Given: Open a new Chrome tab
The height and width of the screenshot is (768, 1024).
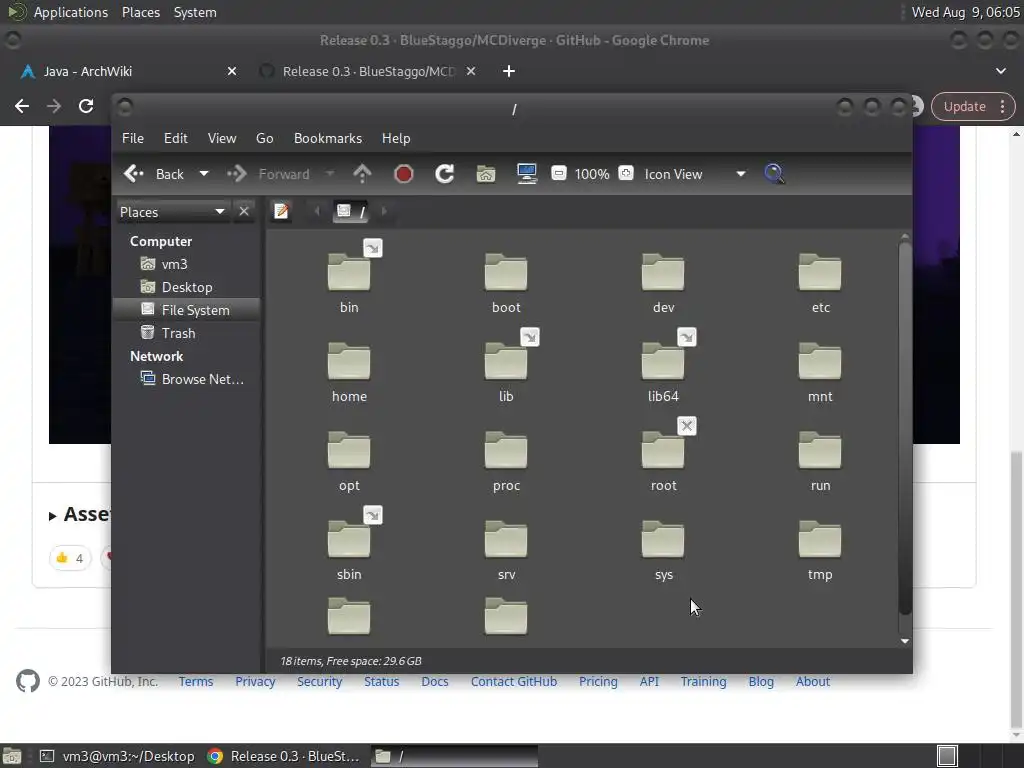Looking at the screenshot, I should tap(509, 71).
